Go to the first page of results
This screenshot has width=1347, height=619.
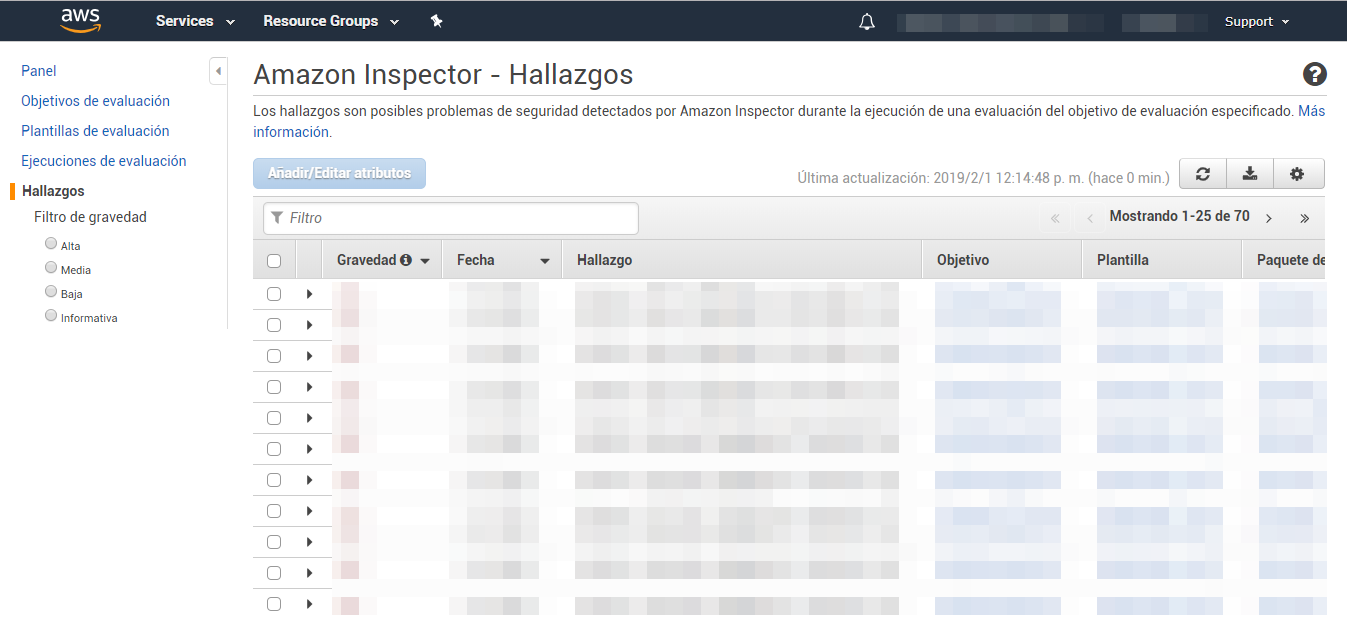click(x=1055, y=218)
